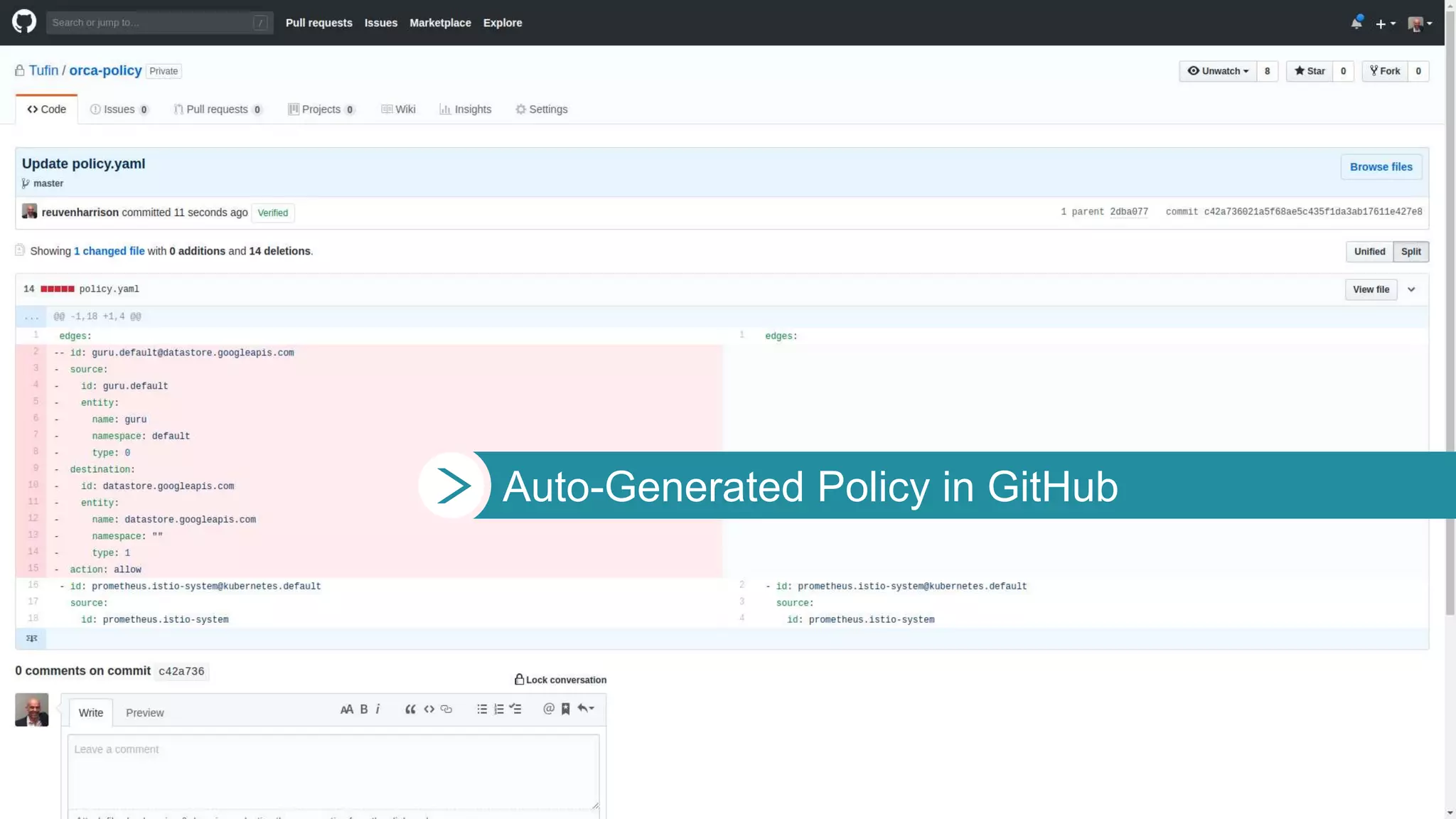Open Issues in the top navigation
Screen dimensions: 1456x819
pyautogui.click(x=381, y=23)
